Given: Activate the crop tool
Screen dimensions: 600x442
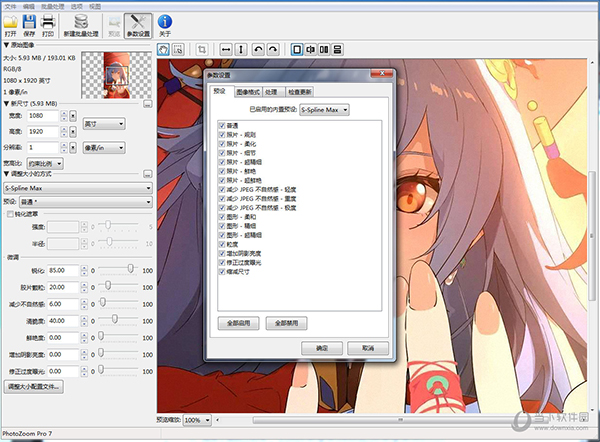Looking at the screenshot, I should (202, 49).
